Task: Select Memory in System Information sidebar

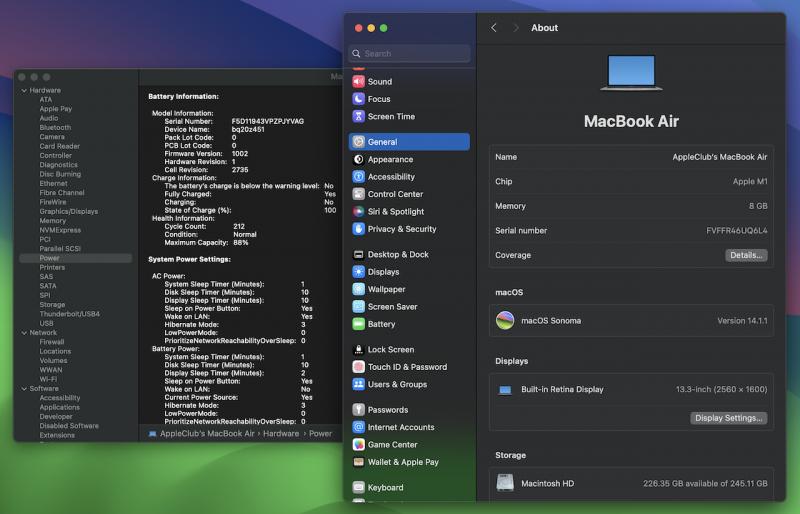Action: coord(53,221)
